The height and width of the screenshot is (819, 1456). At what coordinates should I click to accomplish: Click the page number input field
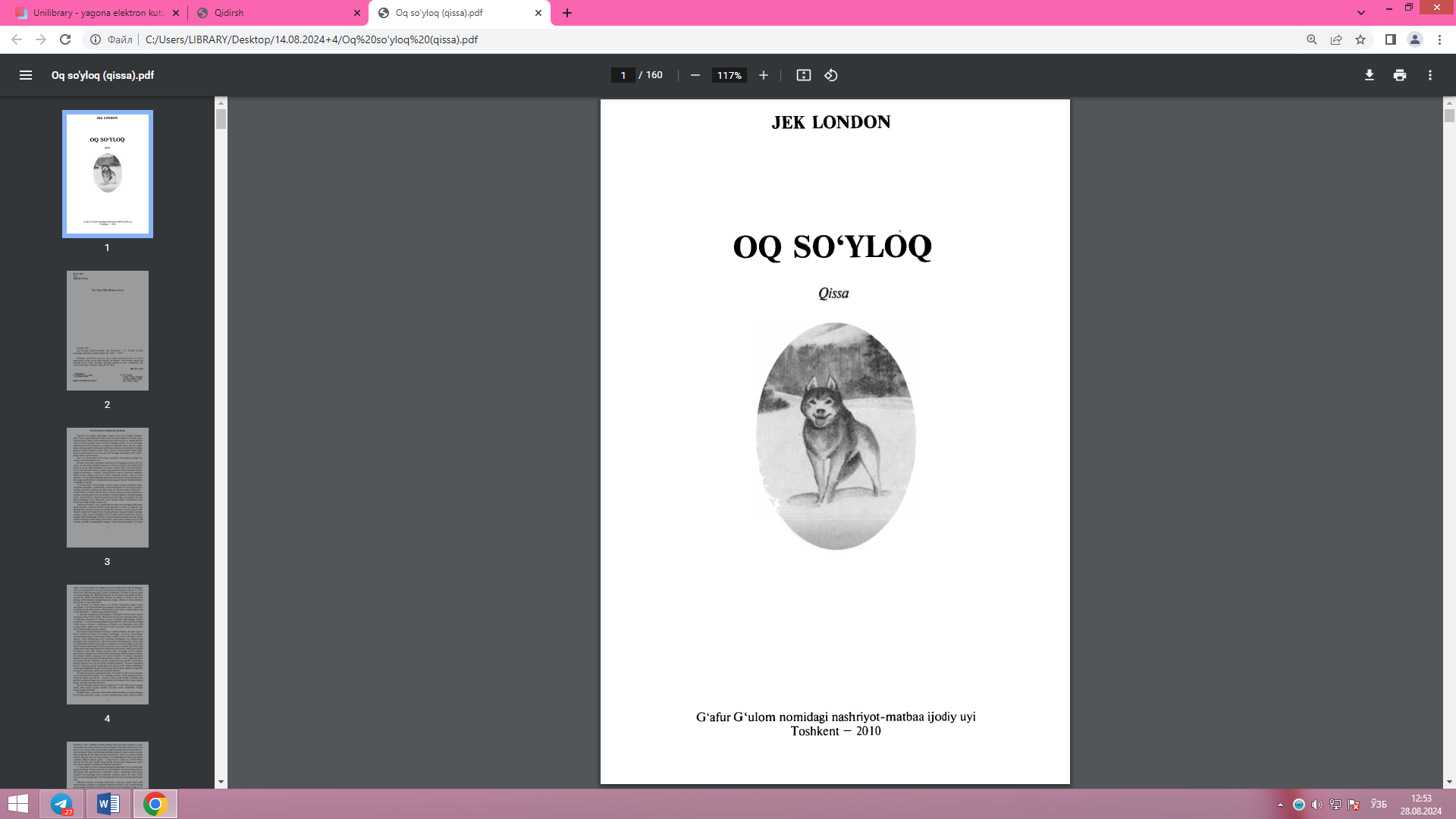pos(623,75)
